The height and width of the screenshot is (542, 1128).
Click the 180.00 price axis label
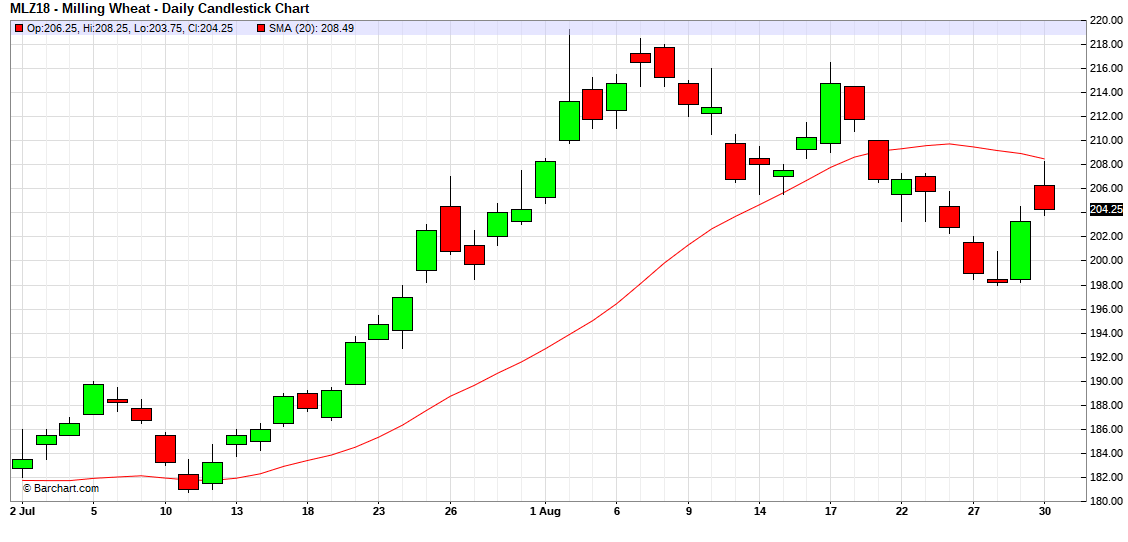coord(1105,501)
